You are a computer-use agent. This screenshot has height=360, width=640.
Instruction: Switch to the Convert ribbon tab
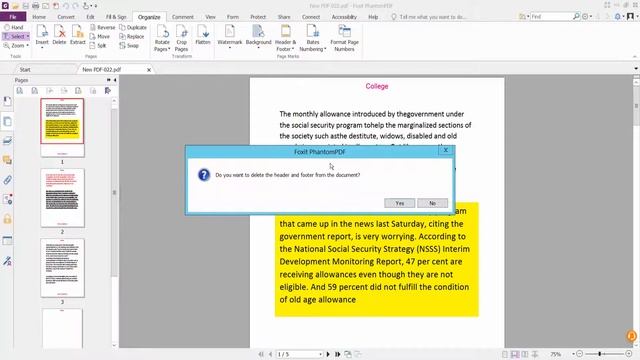coord(66,17)
